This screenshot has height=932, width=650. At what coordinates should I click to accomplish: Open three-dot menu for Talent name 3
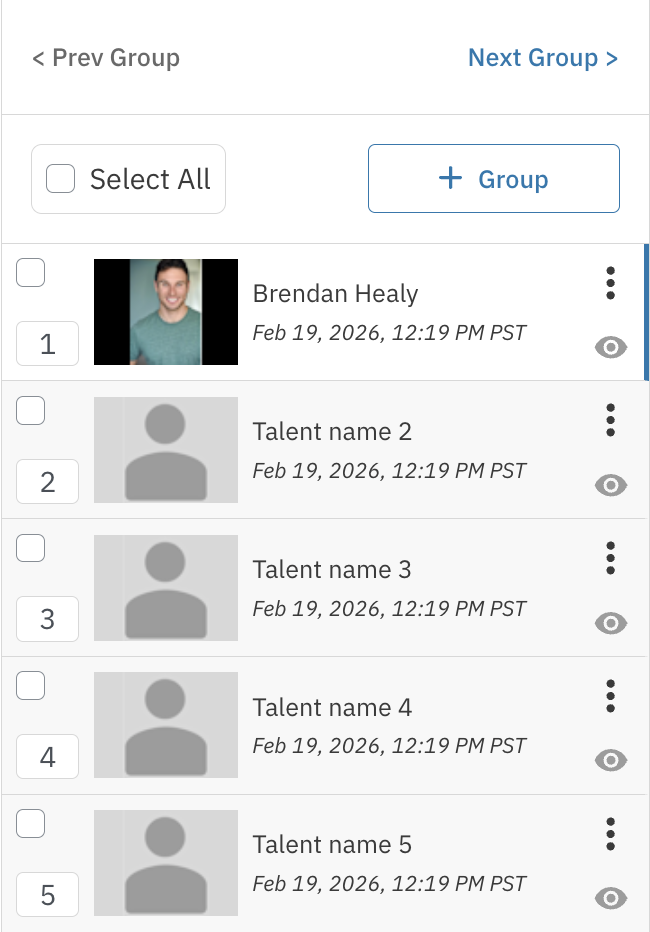click(610, 558)
